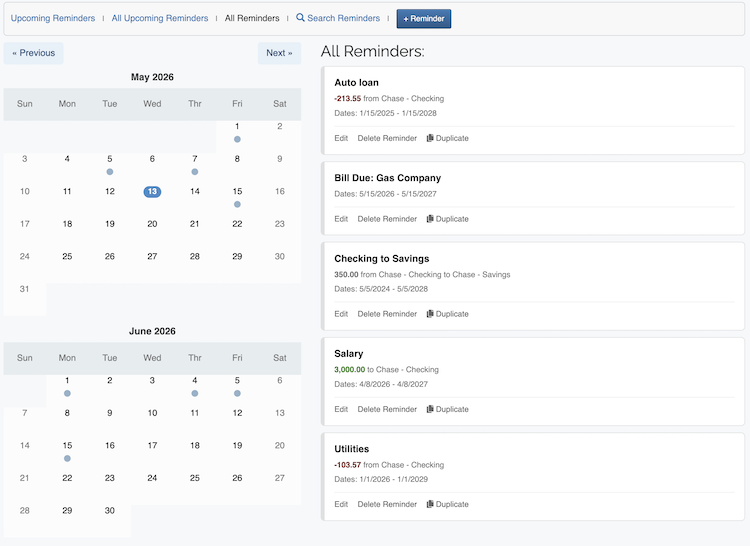The image size is (750, 546).
Task: Delete the Gas Company bill reminder
Action: point(387,219)
